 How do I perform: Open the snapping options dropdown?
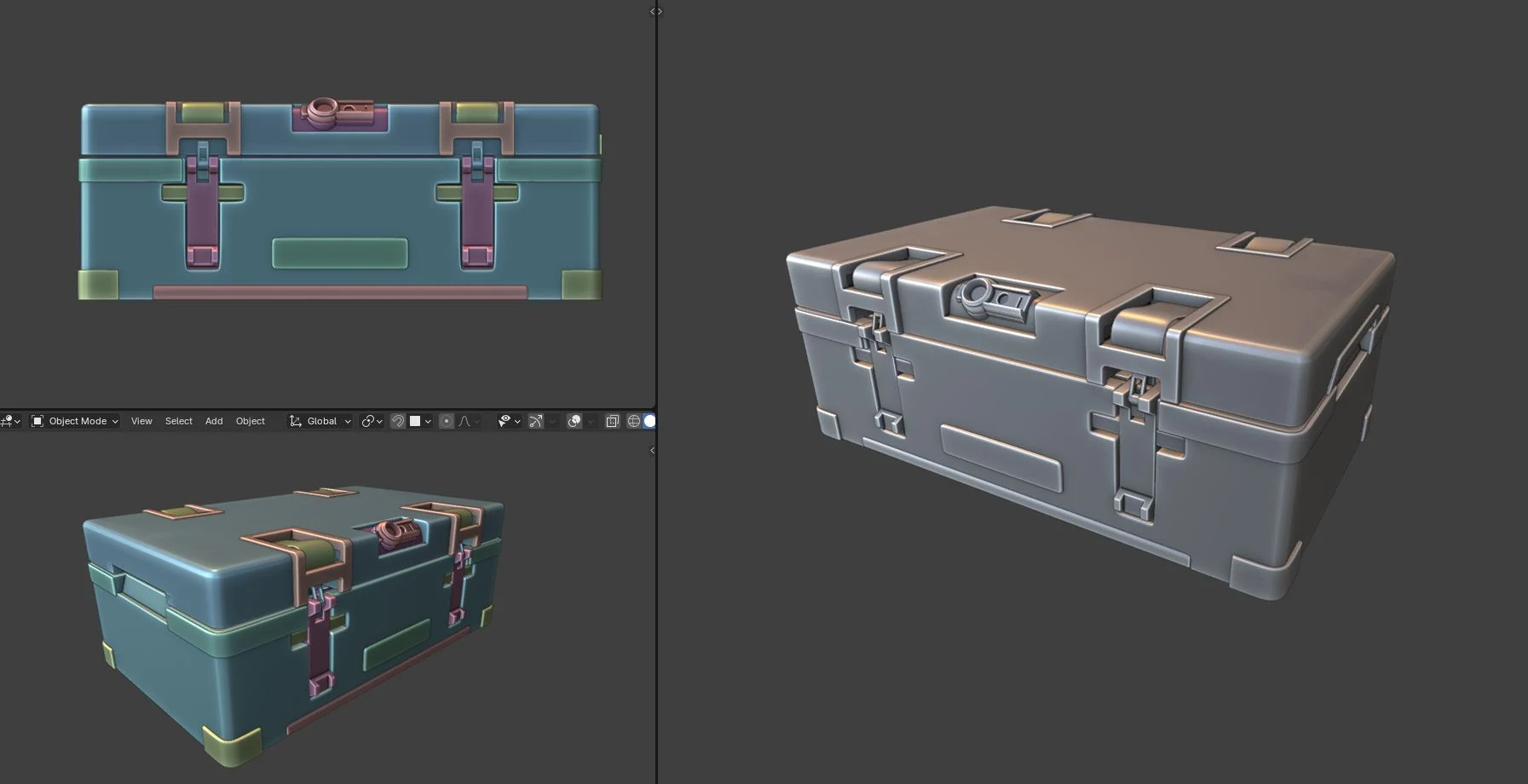pyautogui.click(x=420, y=421)
